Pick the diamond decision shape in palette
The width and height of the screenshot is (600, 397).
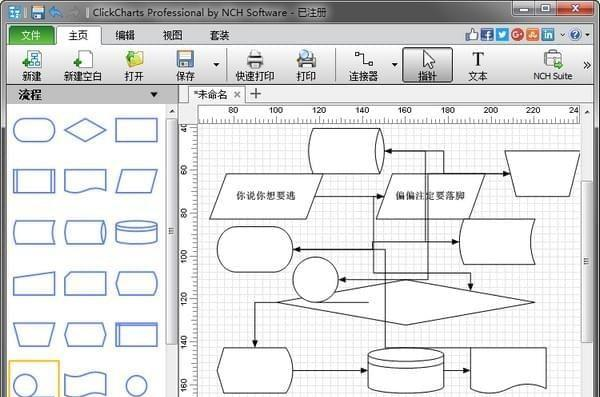(x=85, y=130)
